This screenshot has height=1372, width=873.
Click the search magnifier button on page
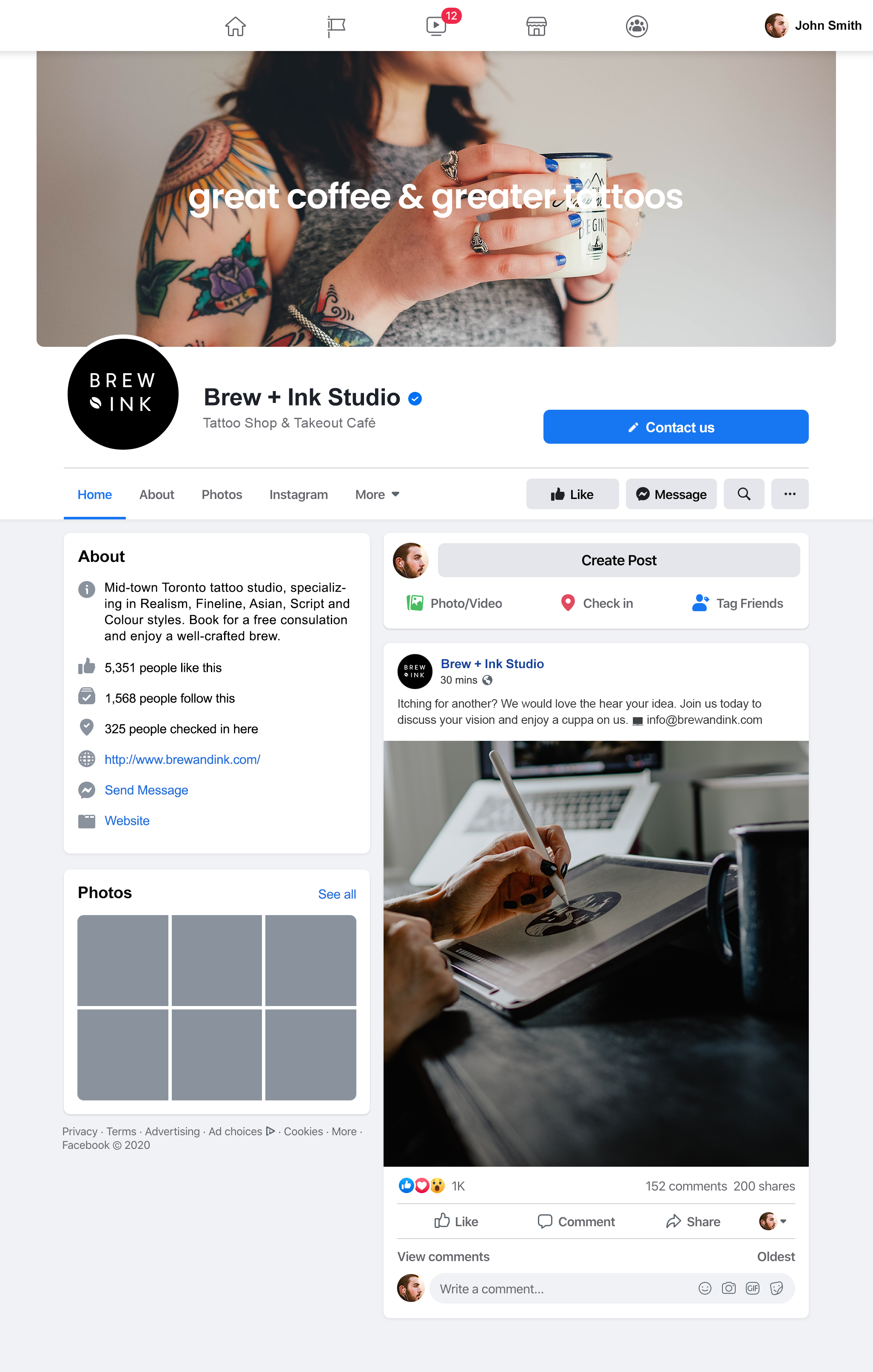click(744, 494)
